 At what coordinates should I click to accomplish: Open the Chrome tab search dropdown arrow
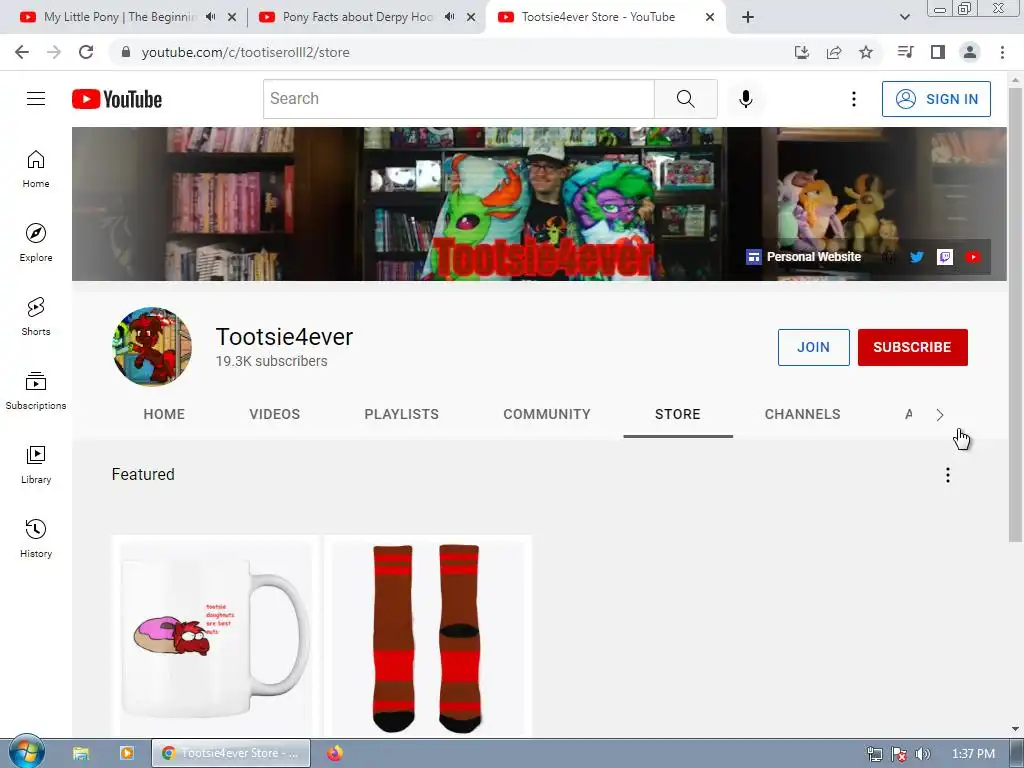904,17
